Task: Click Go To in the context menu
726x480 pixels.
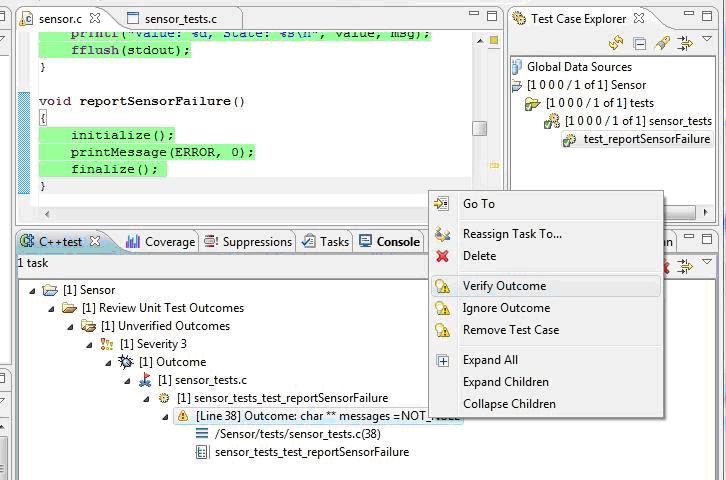Action: 478,204
